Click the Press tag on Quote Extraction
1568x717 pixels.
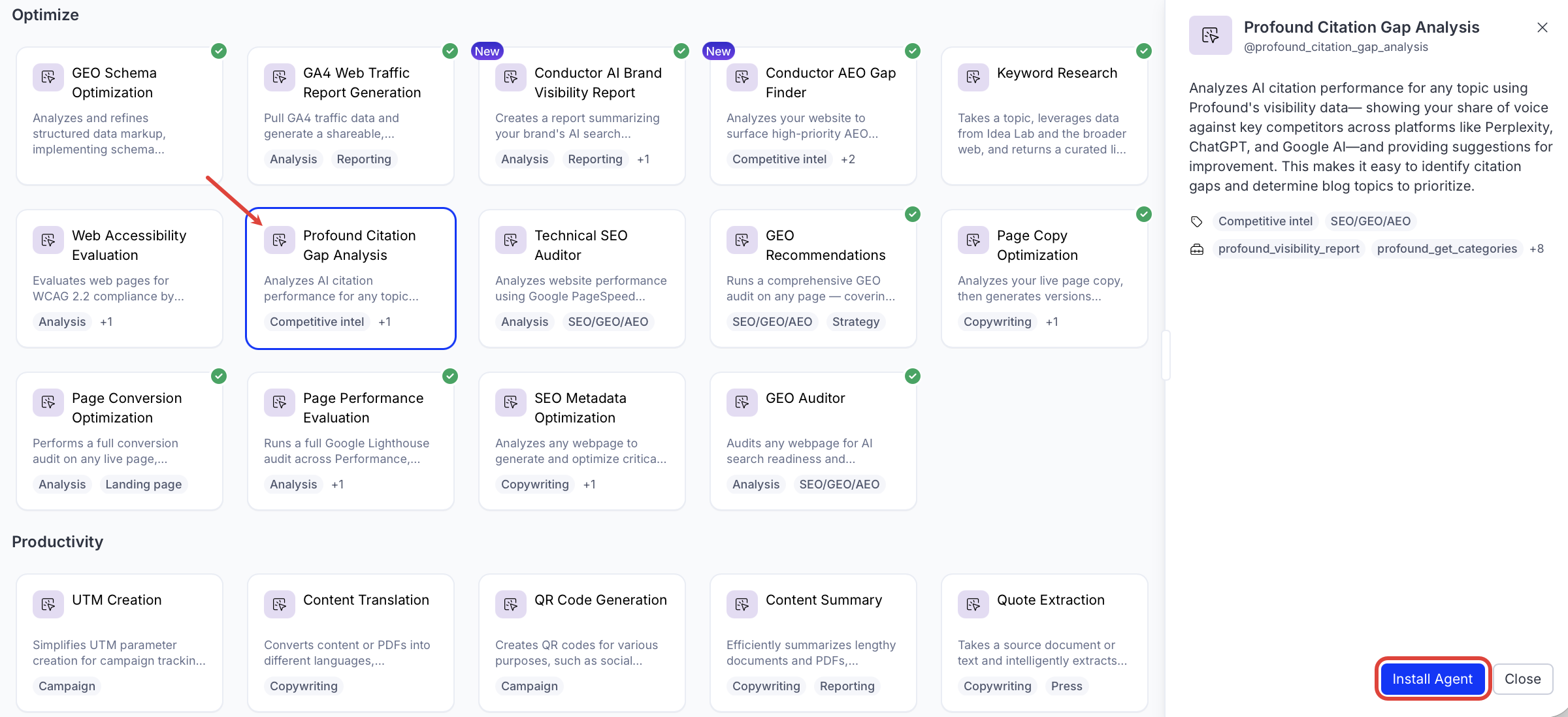tap(1067, 686)
